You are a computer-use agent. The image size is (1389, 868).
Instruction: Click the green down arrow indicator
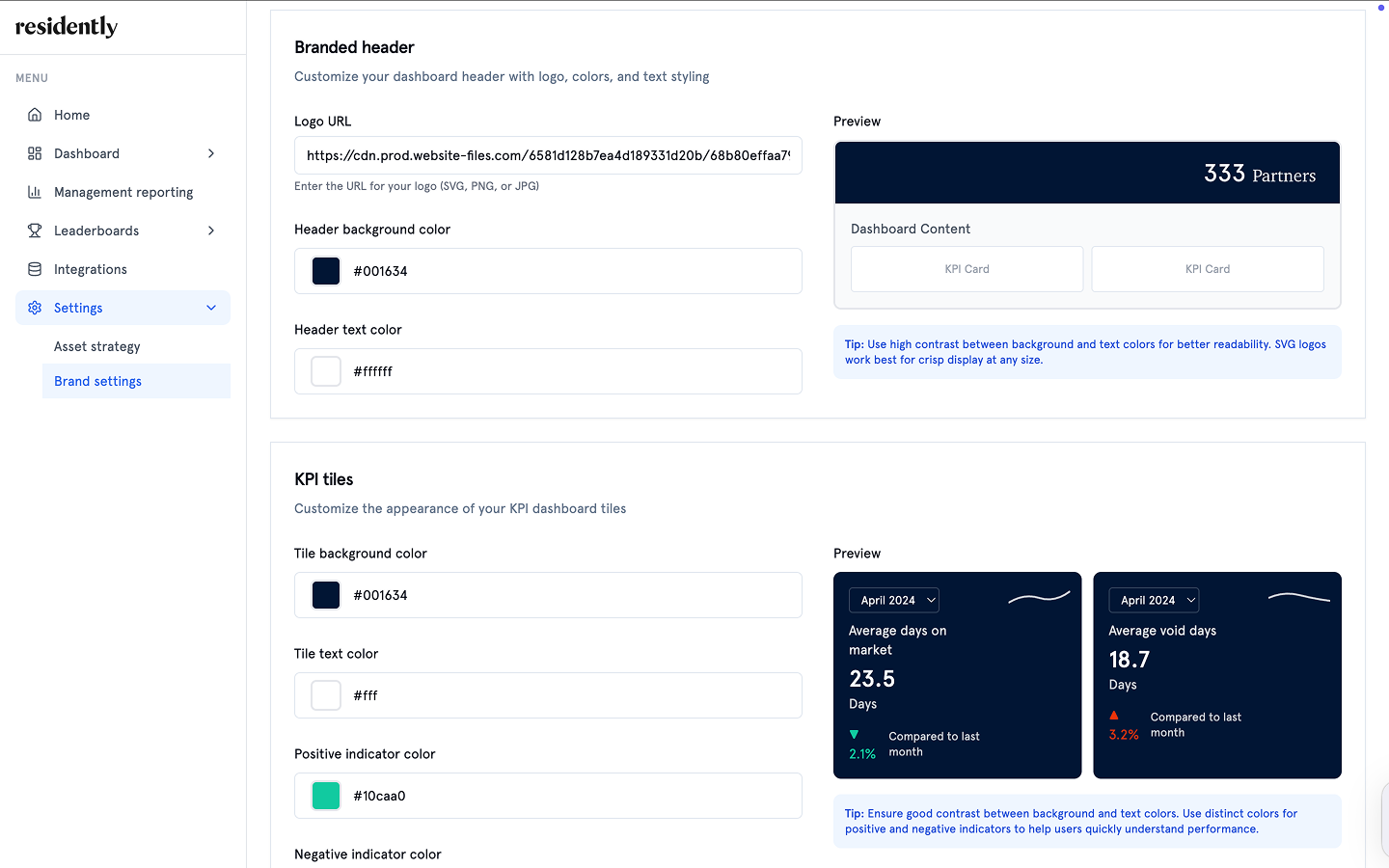tap(854, 735)
